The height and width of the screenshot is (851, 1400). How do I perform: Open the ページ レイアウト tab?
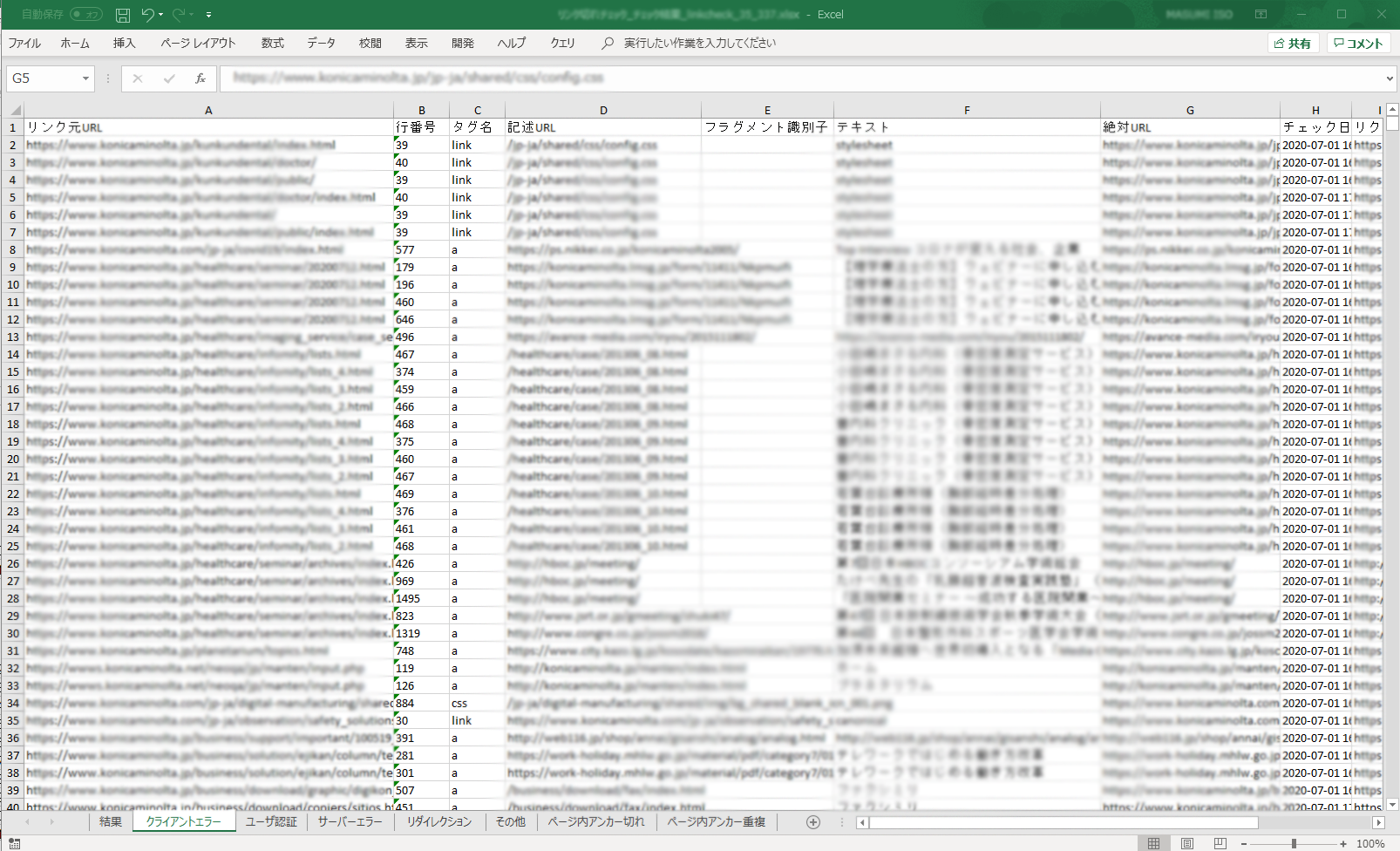click(198, 43)
